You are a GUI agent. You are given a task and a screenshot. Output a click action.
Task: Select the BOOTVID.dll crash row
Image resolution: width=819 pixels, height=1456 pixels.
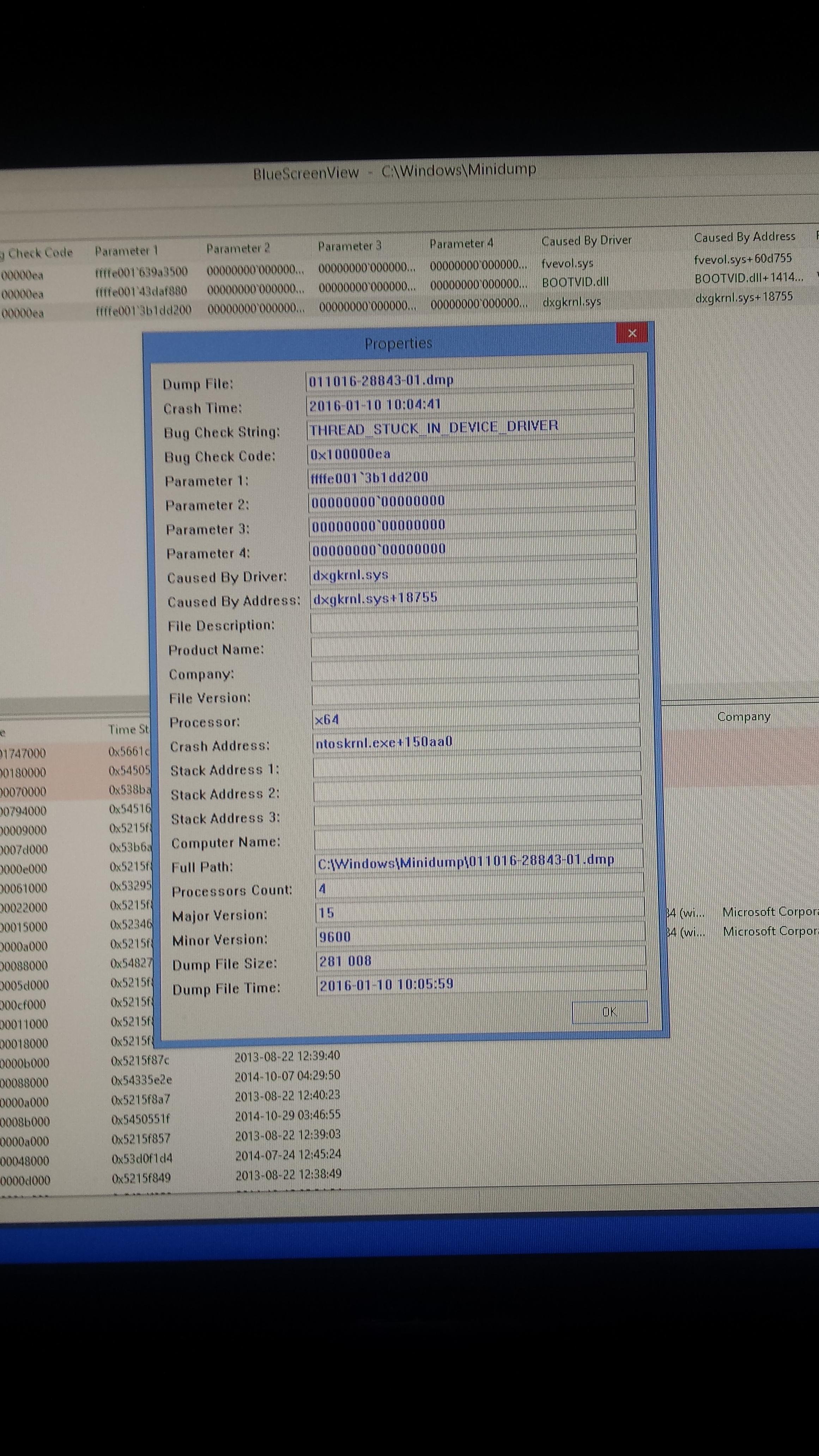pyautogui.click(x=409, y=286)
